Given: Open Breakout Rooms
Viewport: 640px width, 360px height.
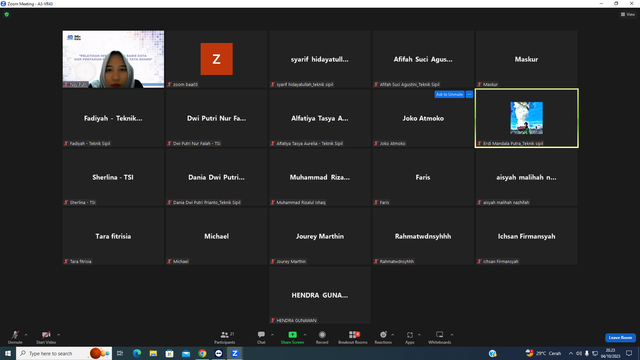Looking at the screenshot, I should tap(353, 337).
